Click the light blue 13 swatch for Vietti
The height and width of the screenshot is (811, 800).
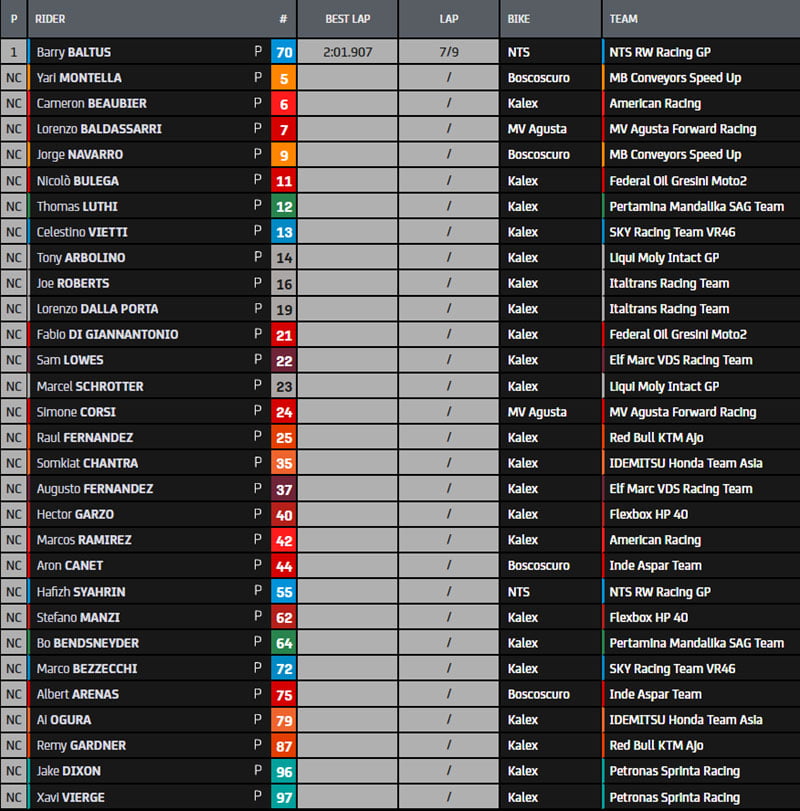[x=283, y=232]
